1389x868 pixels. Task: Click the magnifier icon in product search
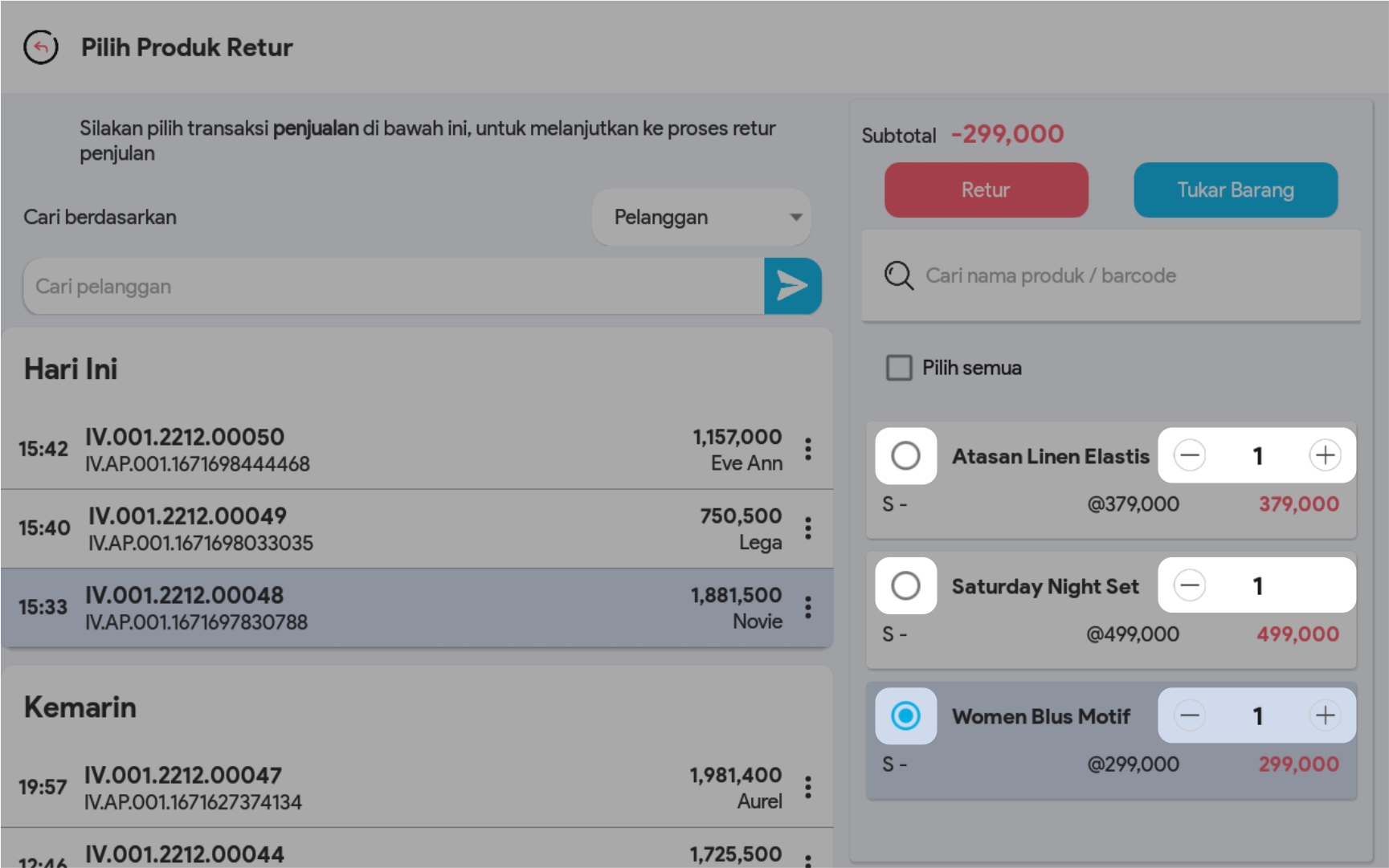898,275
